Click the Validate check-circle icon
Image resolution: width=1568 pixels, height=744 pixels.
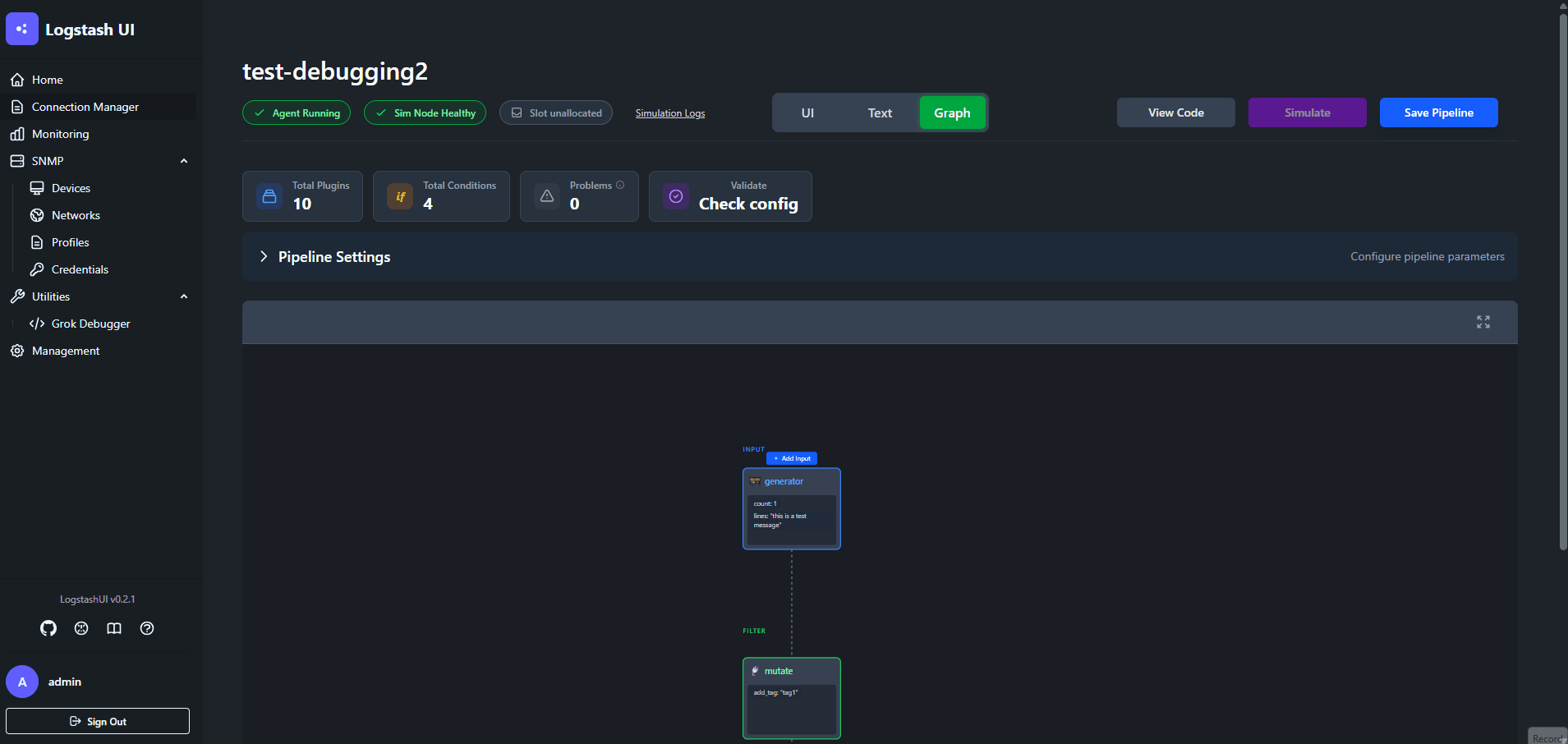coord(676,196)
